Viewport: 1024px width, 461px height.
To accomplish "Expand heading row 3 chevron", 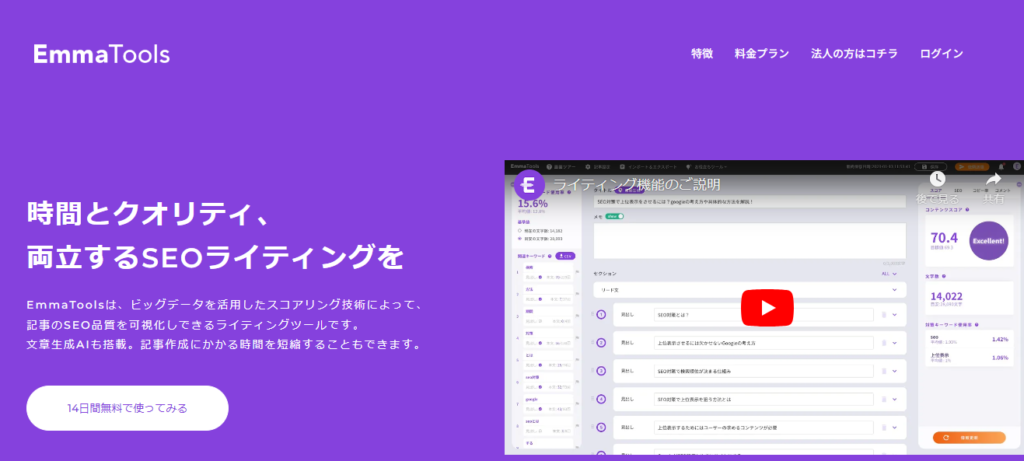I will 895,371.
